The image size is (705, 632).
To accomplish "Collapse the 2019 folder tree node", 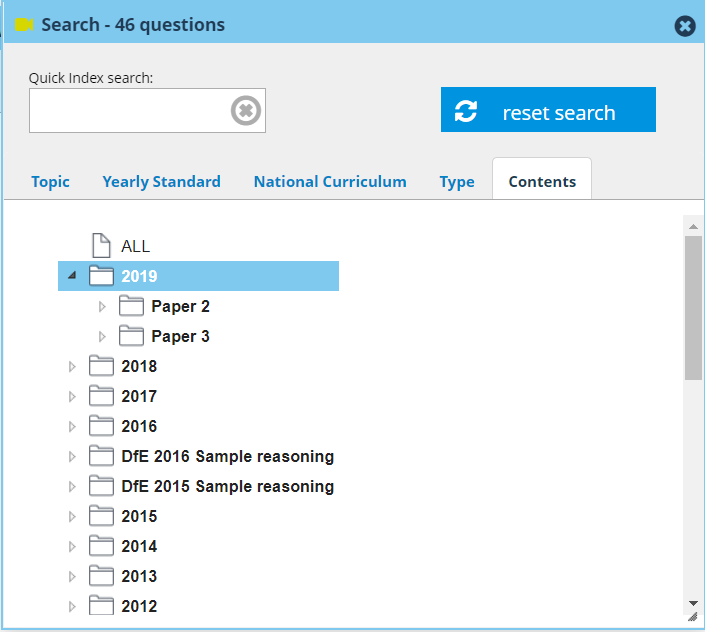I will click(x=71, y=276).
